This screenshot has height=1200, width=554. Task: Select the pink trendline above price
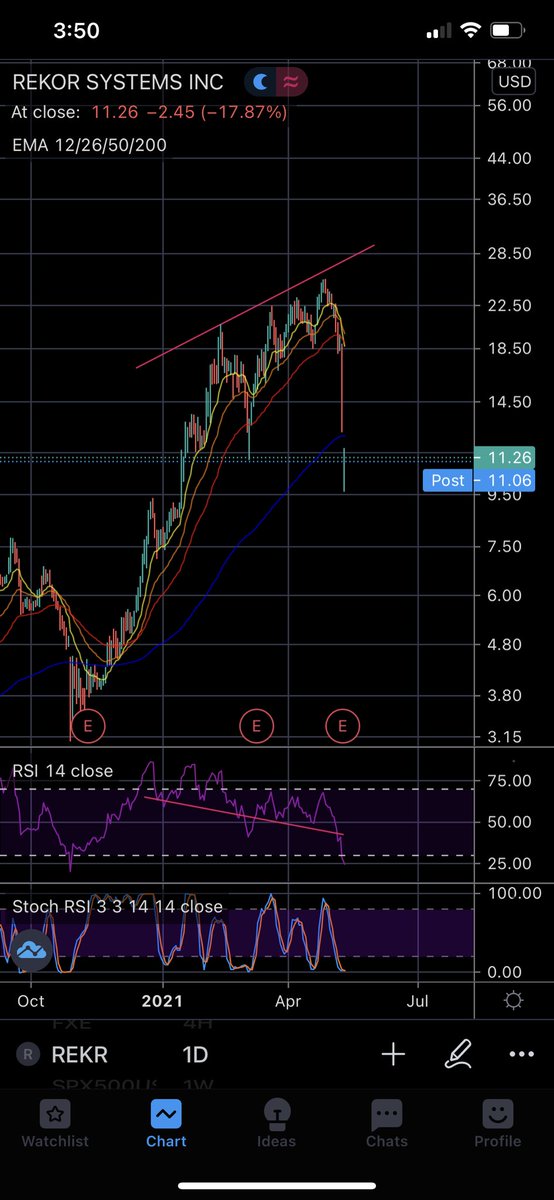(255, 306)
